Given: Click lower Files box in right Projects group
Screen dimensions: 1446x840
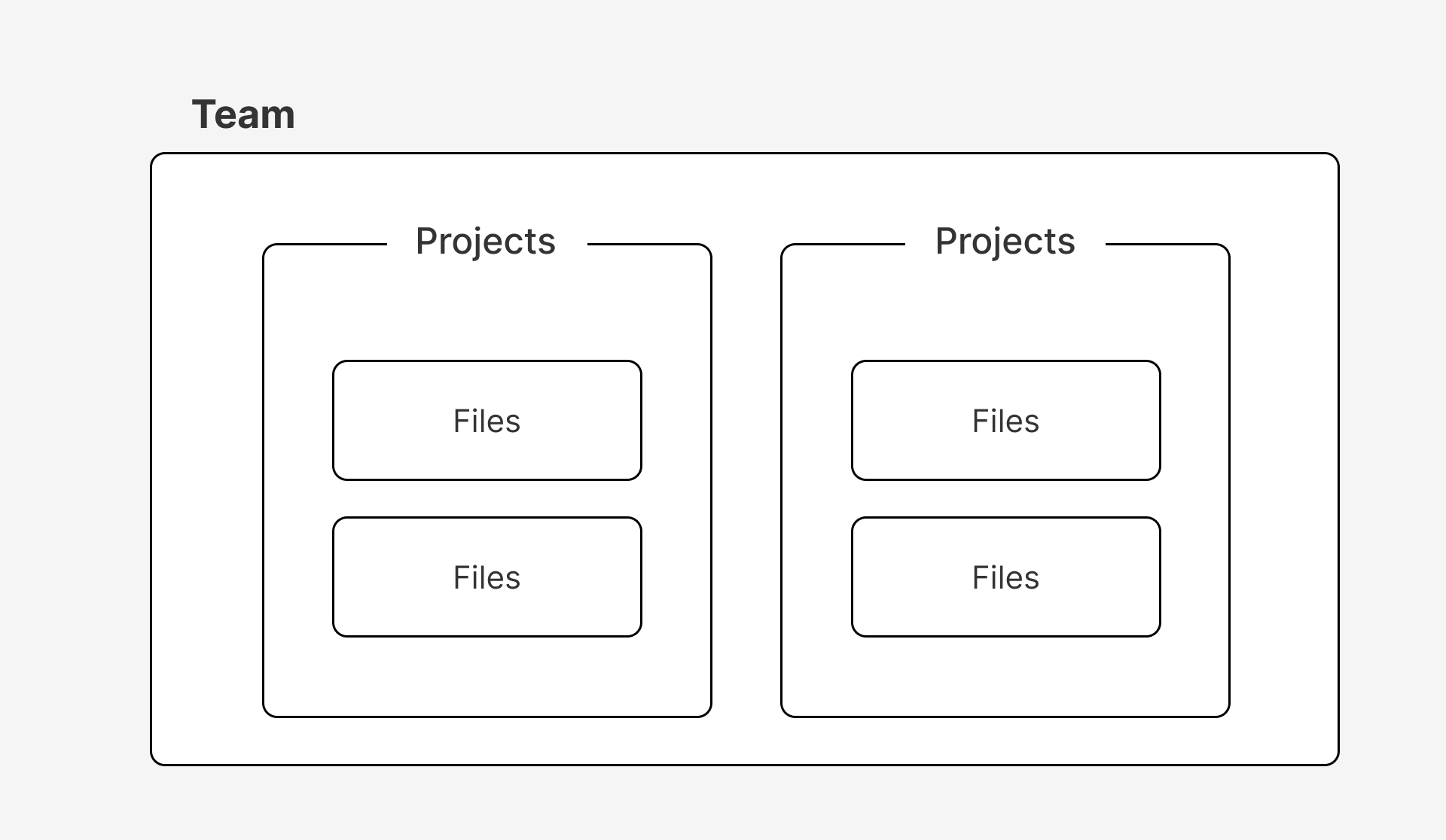Looking at the screenshot, I should point(1006,577).
